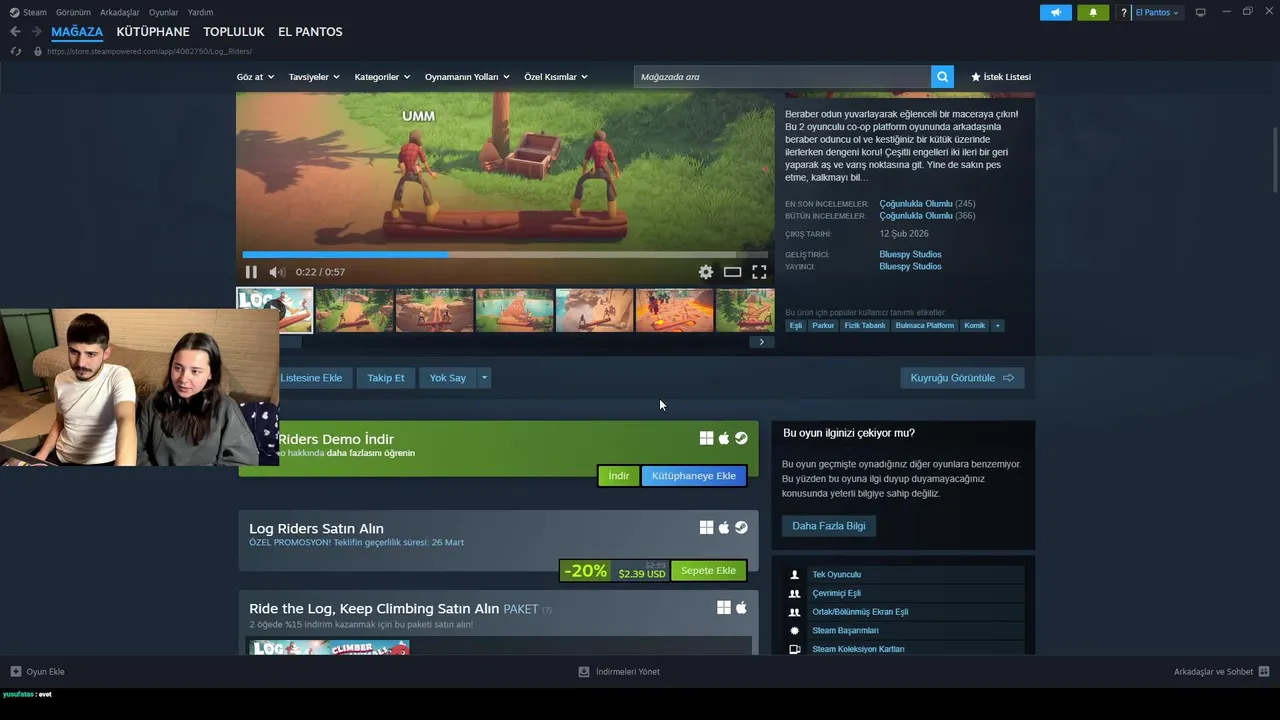This screenshot has width=1280, height=720.
Task: Expand Özel Kısımlar dropdown
Action: tap(556, 77)
